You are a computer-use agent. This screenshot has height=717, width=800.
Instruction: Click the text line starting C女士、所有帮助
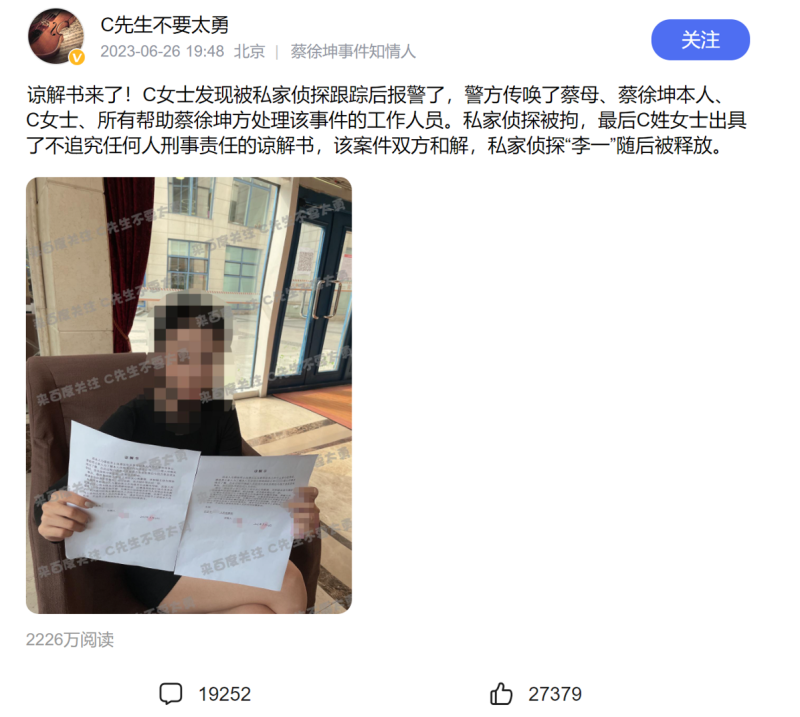tap(387, 120)
